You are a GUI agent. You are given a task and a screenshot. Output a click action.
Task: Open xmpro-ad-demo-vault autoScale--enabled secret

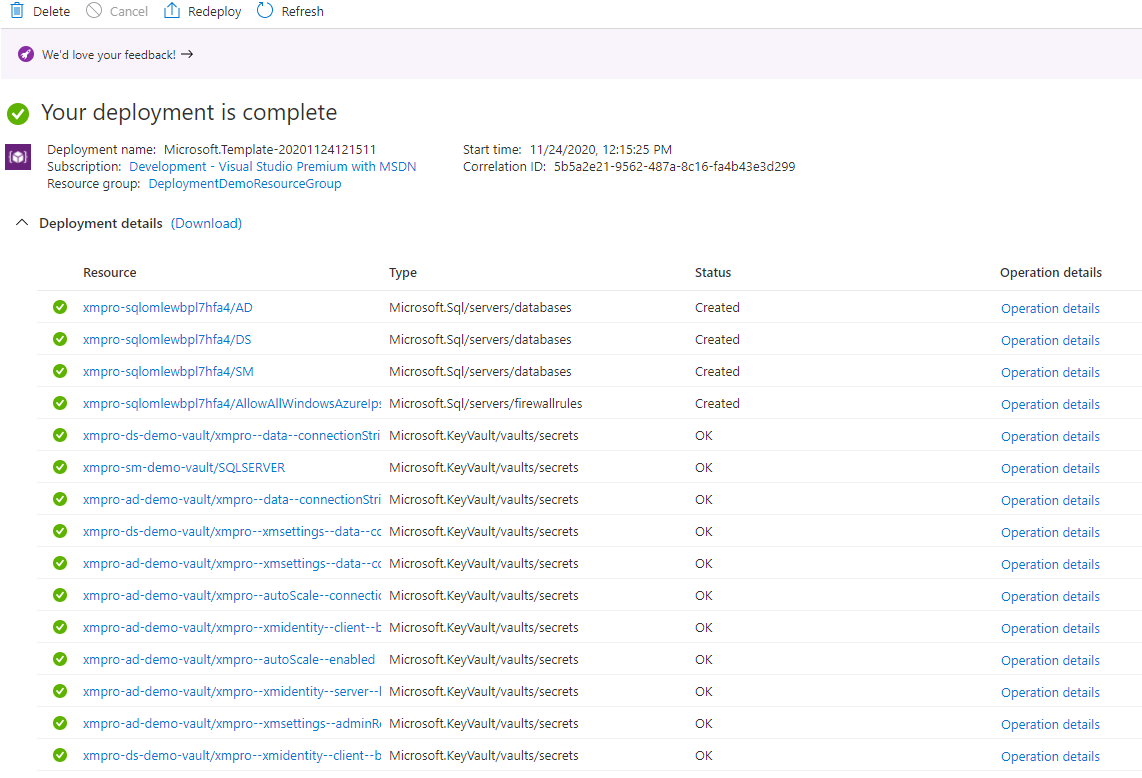click(x=229, y=659)
